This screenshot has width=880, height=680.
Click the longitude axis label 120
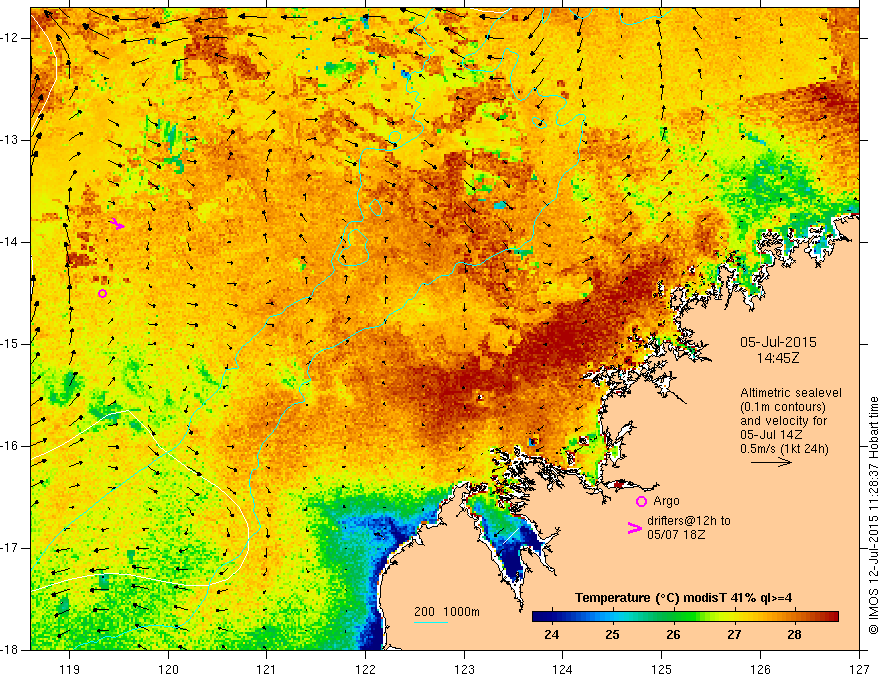tap(168, 669)
